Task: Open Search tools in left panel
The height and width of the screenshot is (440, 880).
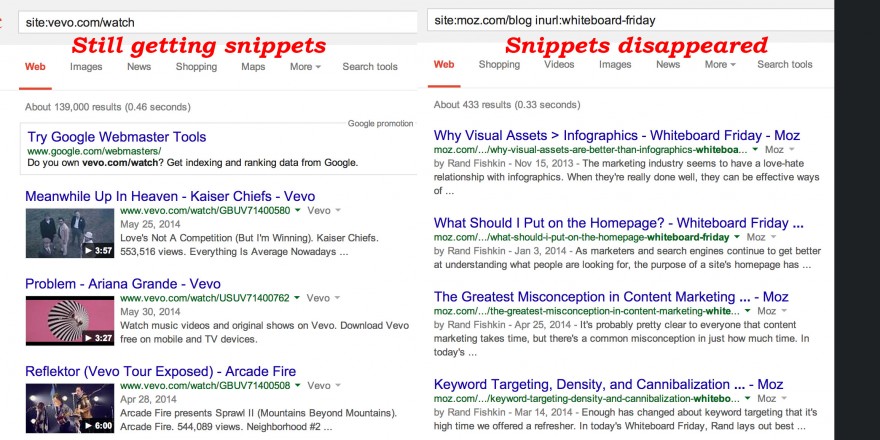Action: 370,67
